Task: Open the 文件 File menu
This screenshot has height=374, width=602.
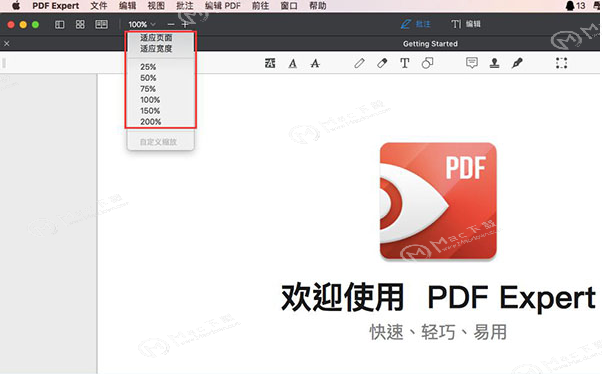Action: [x=99, y=6]
